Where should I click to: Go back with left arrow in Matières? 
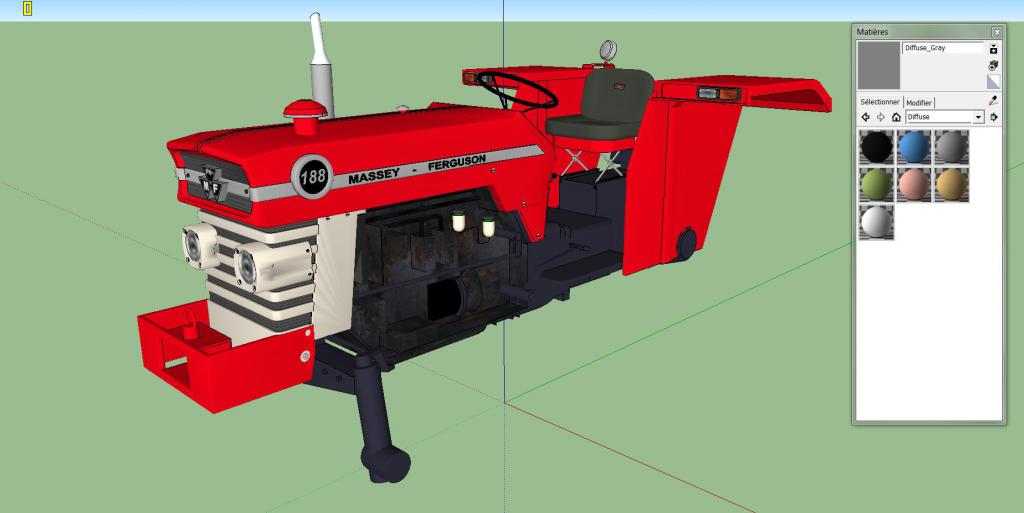(865, 117)
